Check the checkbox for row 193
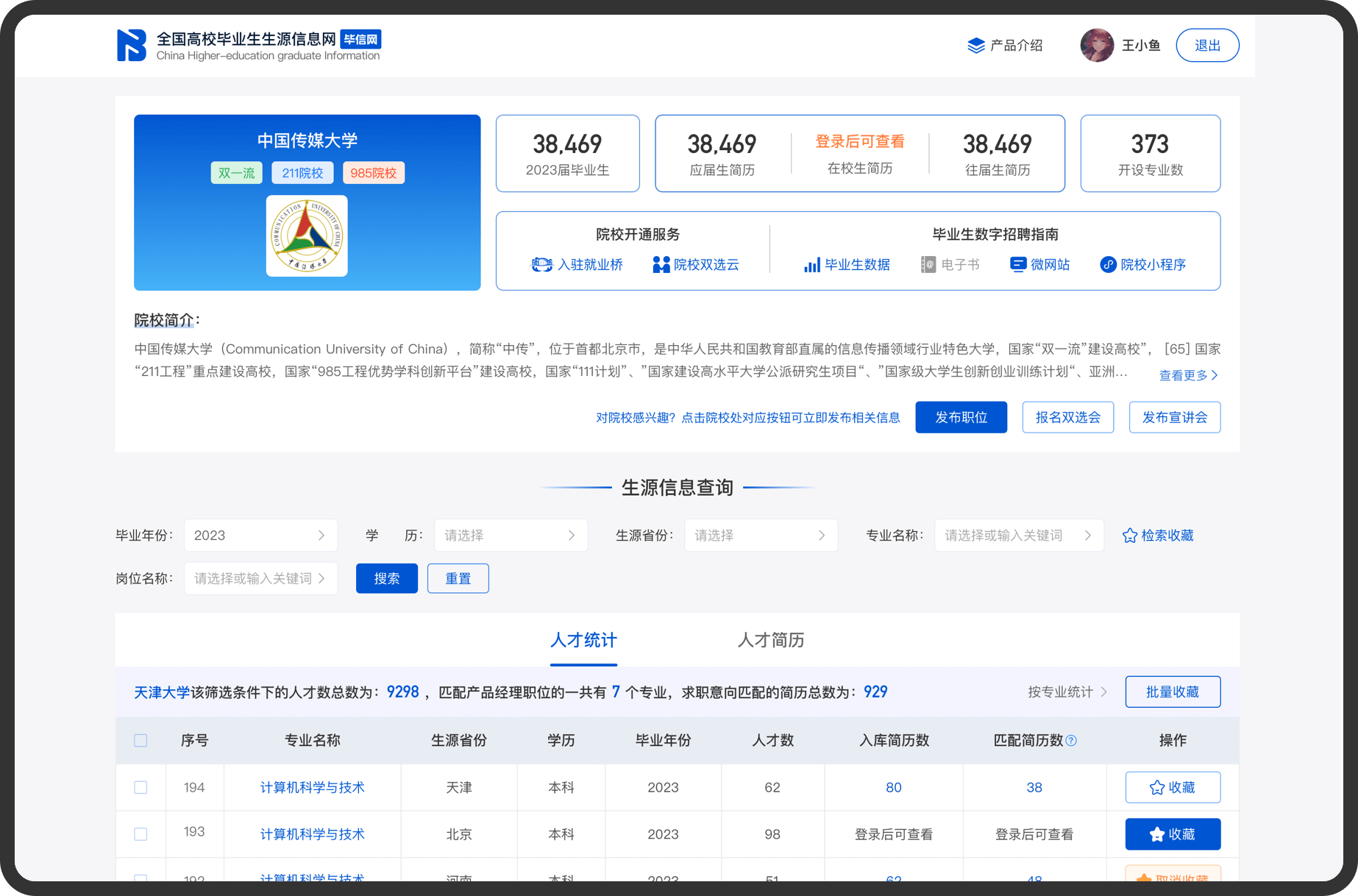Image resolution: width=1358 pixels, height=896 pixels. tap(141, 834)
